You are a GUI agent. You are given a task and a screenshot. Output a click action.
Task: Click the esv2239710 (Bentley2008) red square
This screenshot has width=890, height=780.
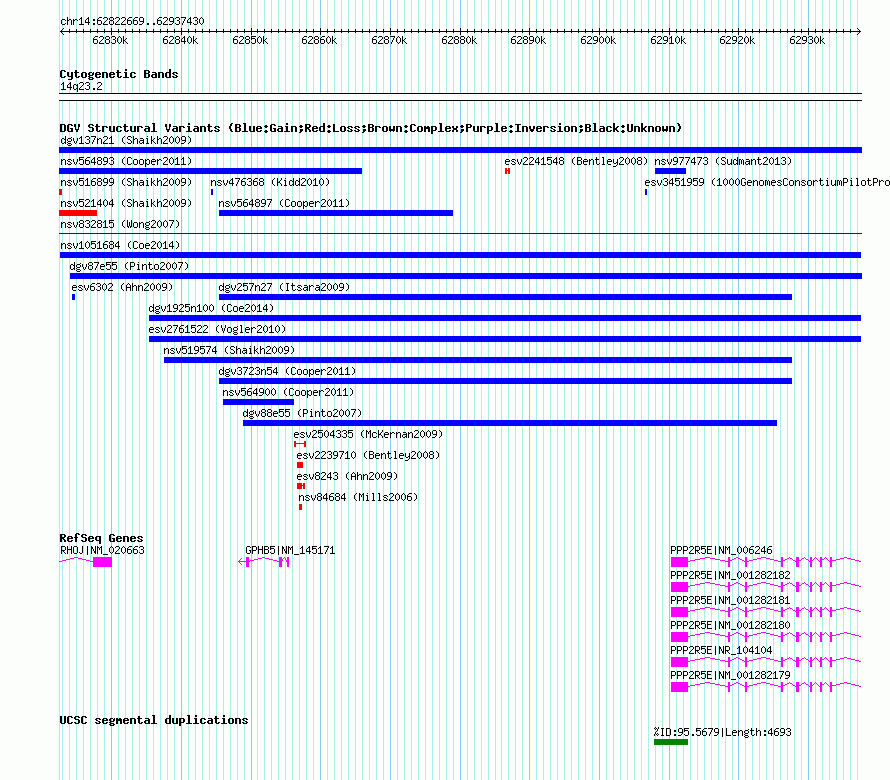[x=300, y=465]
